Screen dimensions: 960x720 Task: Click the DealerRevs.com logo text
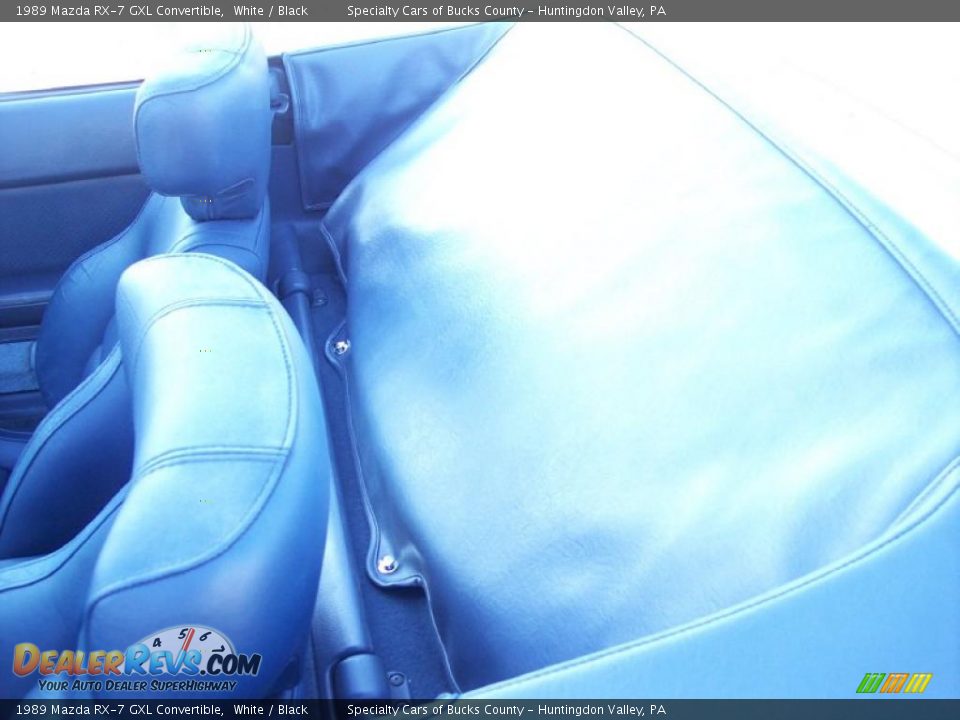tap(136, 662)
